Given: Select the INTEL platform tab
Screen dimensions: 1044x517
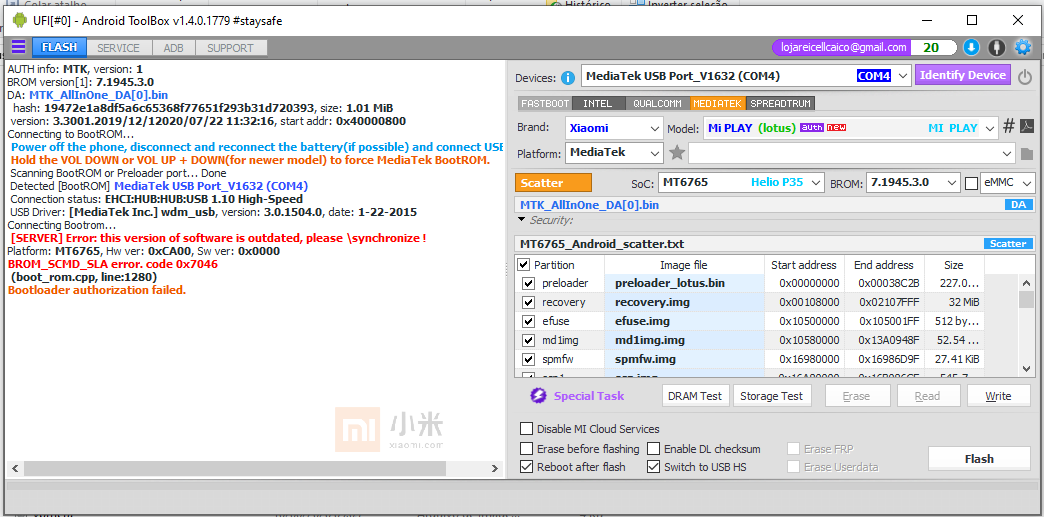Looking at the screenshot, I should (x=598, y=104).
